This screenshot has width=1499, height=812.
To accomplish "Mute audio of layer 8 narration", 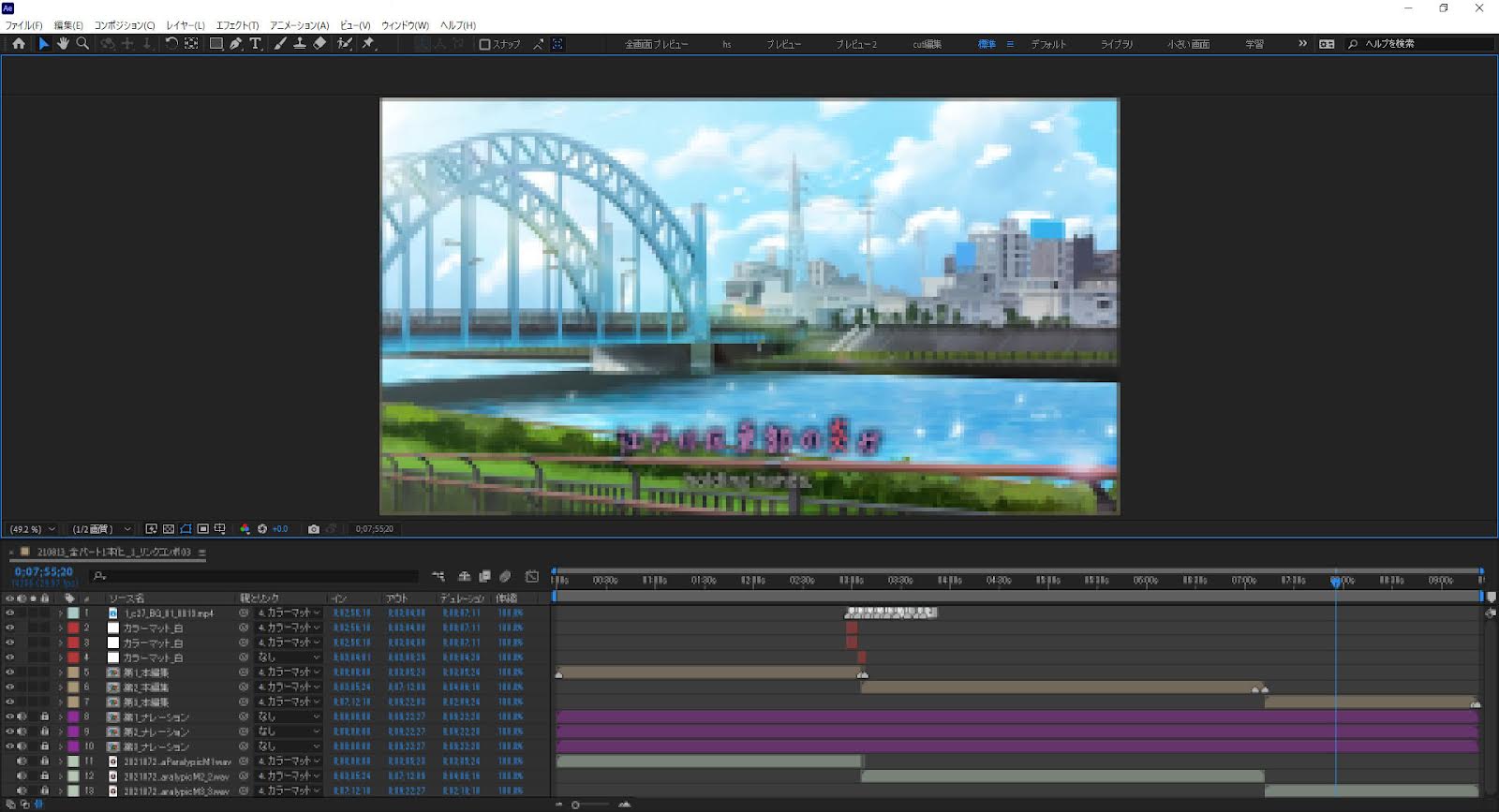I will click(22, 717).
